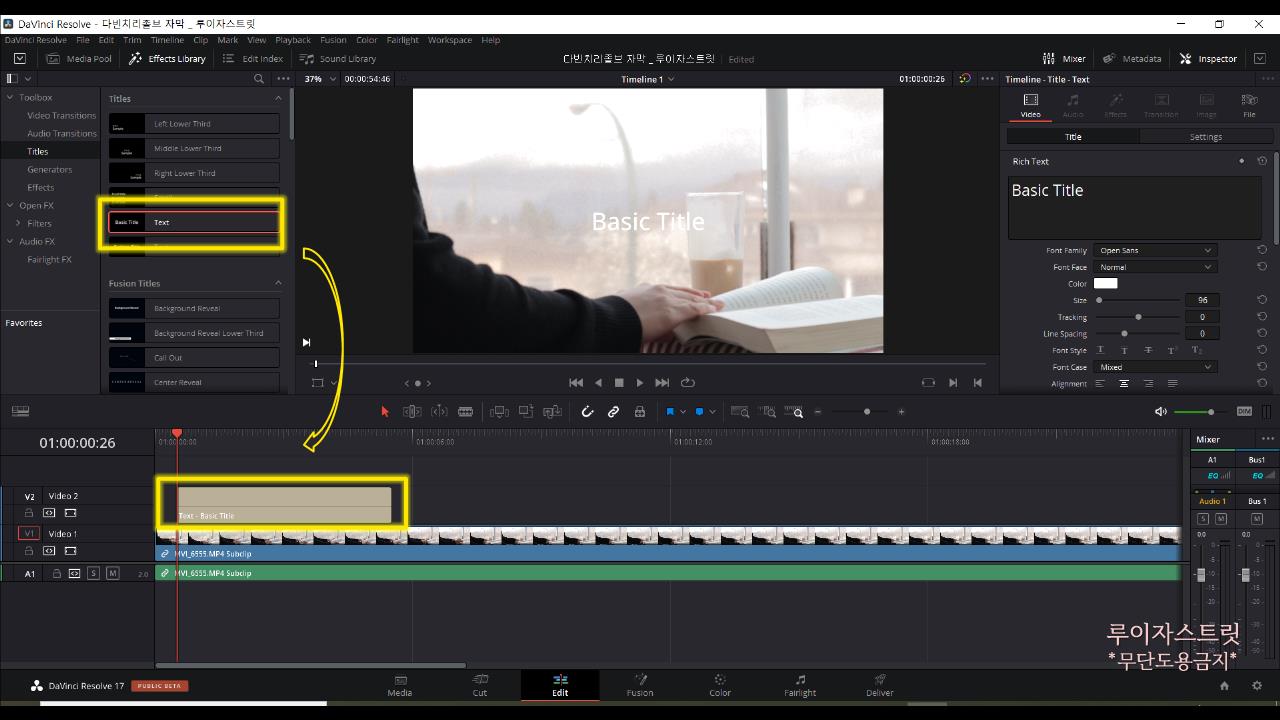Click the blue Marker icon
Image resolution: width=1280 pixels, height=720 pixels.
point(699,411)
